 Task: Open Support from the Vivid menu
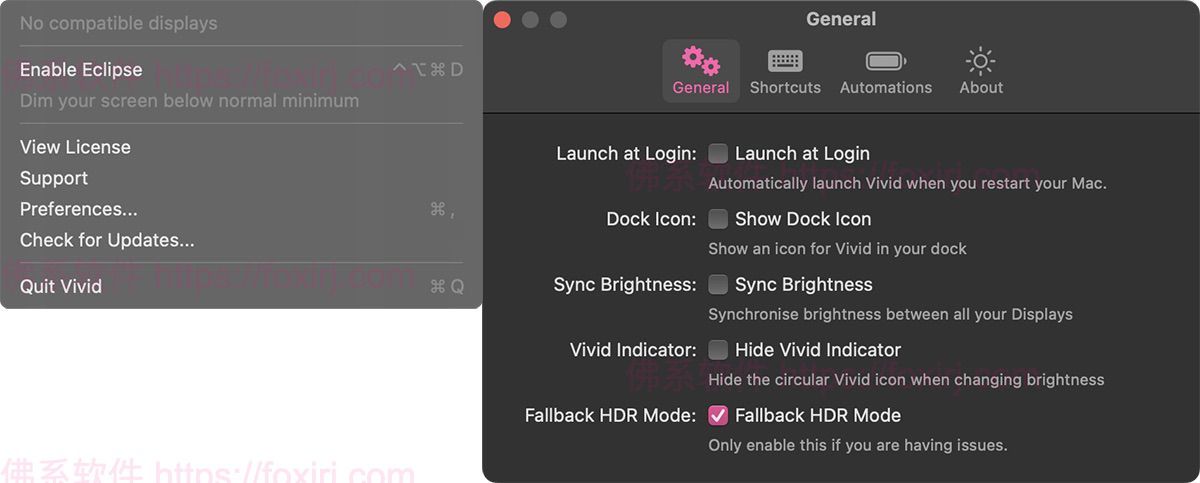54,178
